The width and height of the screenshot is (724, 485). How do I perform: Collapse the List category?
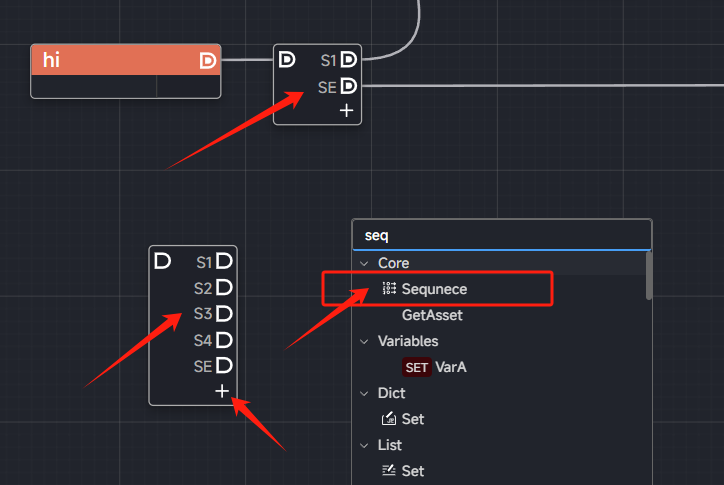pos(365,445)
